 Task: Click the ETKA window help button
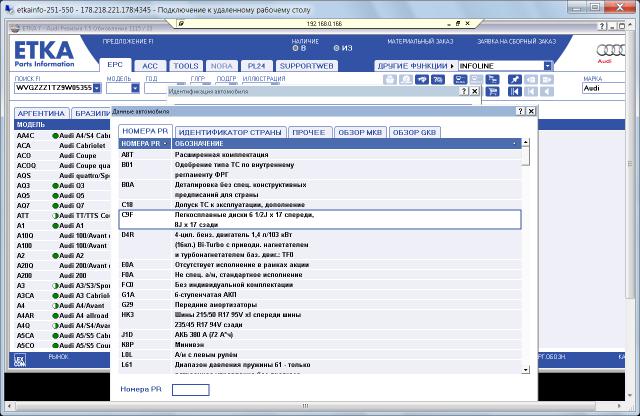click(602, 27)
